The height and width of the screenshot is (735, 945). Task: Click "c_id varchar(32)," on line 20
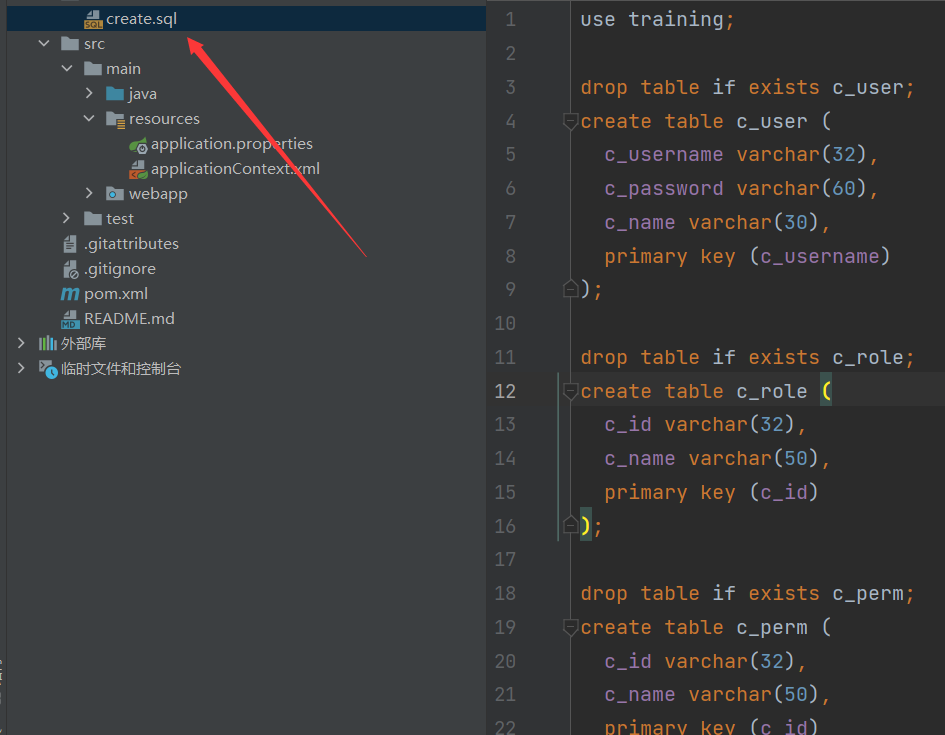705,662
